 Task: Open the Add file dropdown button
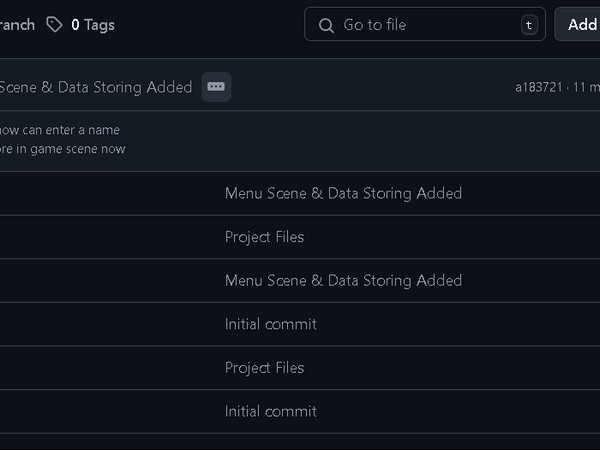click(x=578, y=24)
